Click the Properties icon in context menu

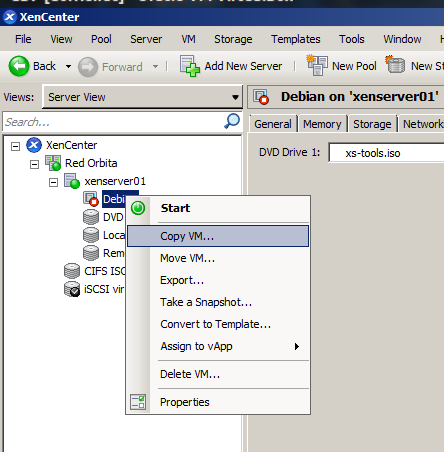click(x=138, y=402)
